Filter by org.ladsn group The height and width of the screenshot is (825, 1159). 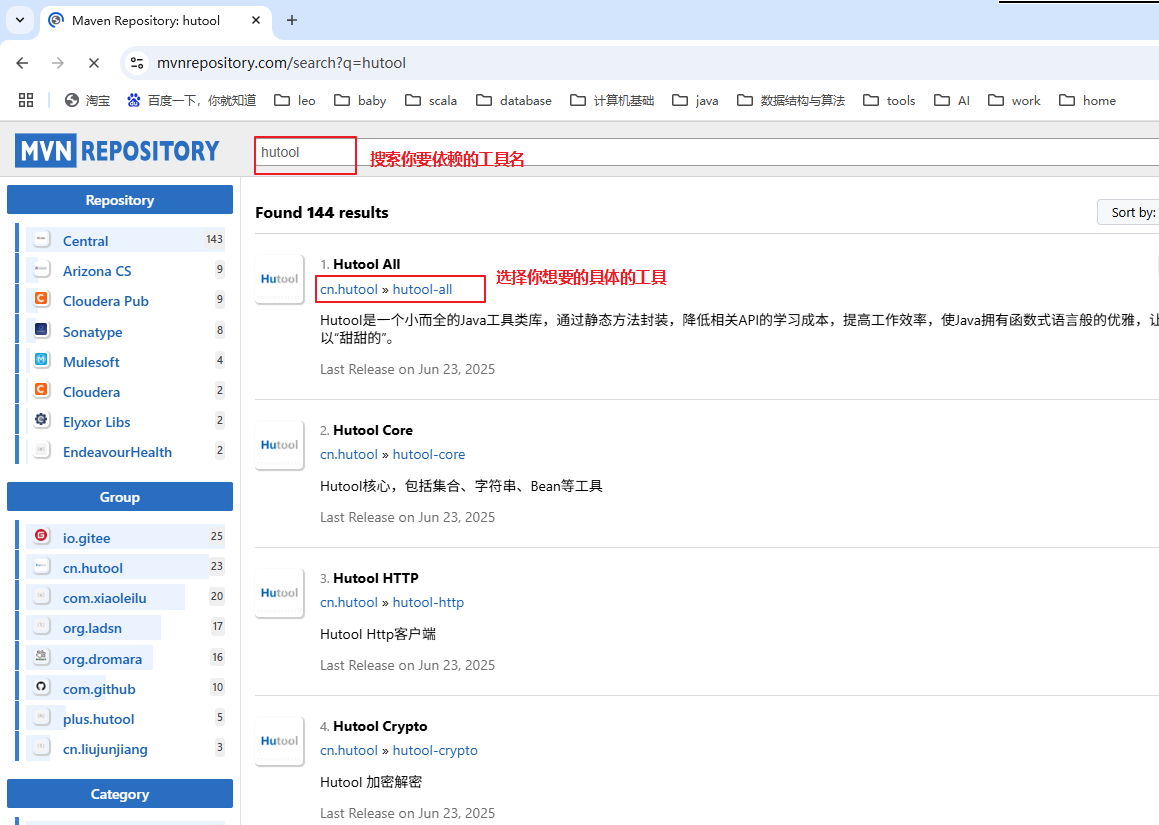(92, 628)
